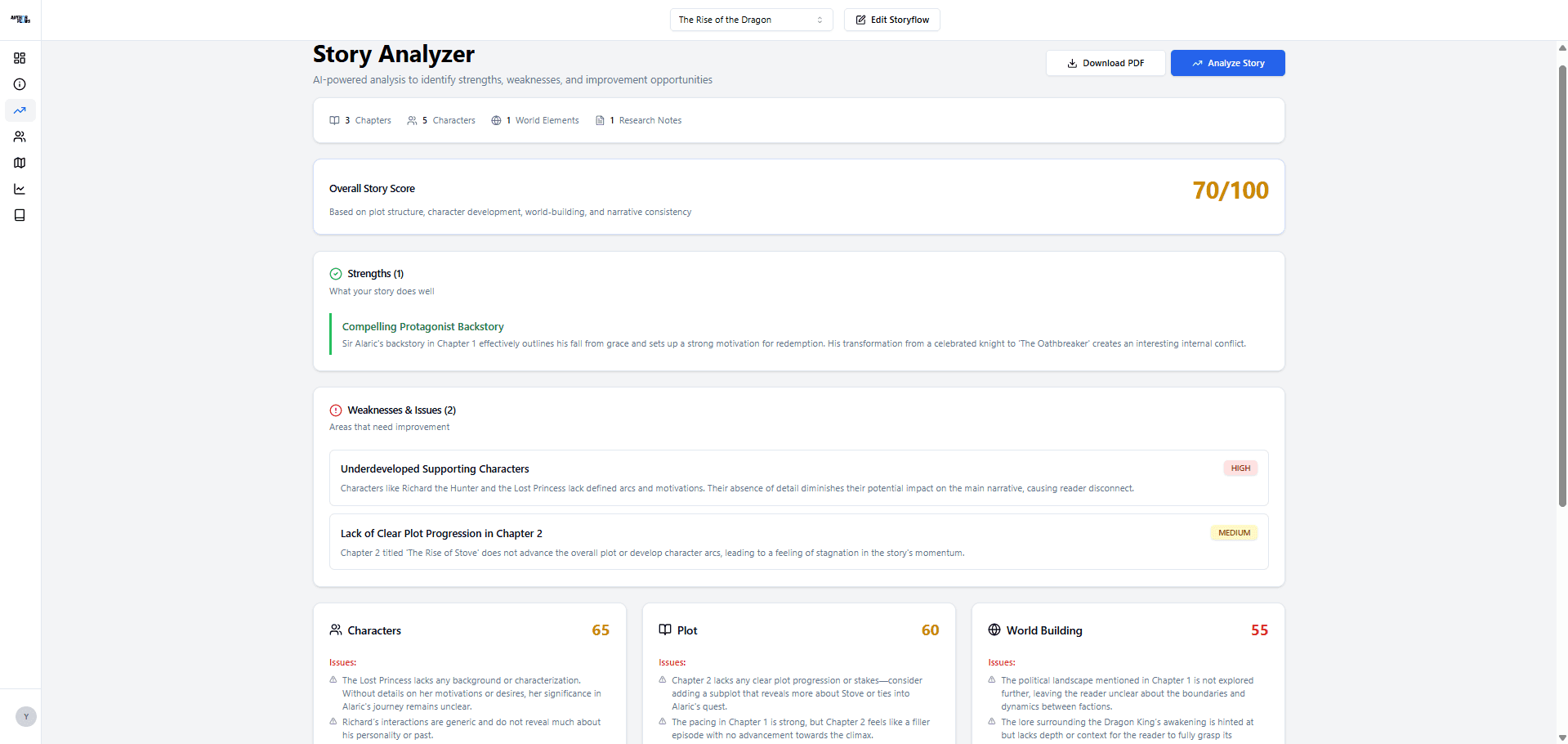Click the 3 Chapters stat
Viewport: 1568px width, 744px height.
click(x=360, y=120)
